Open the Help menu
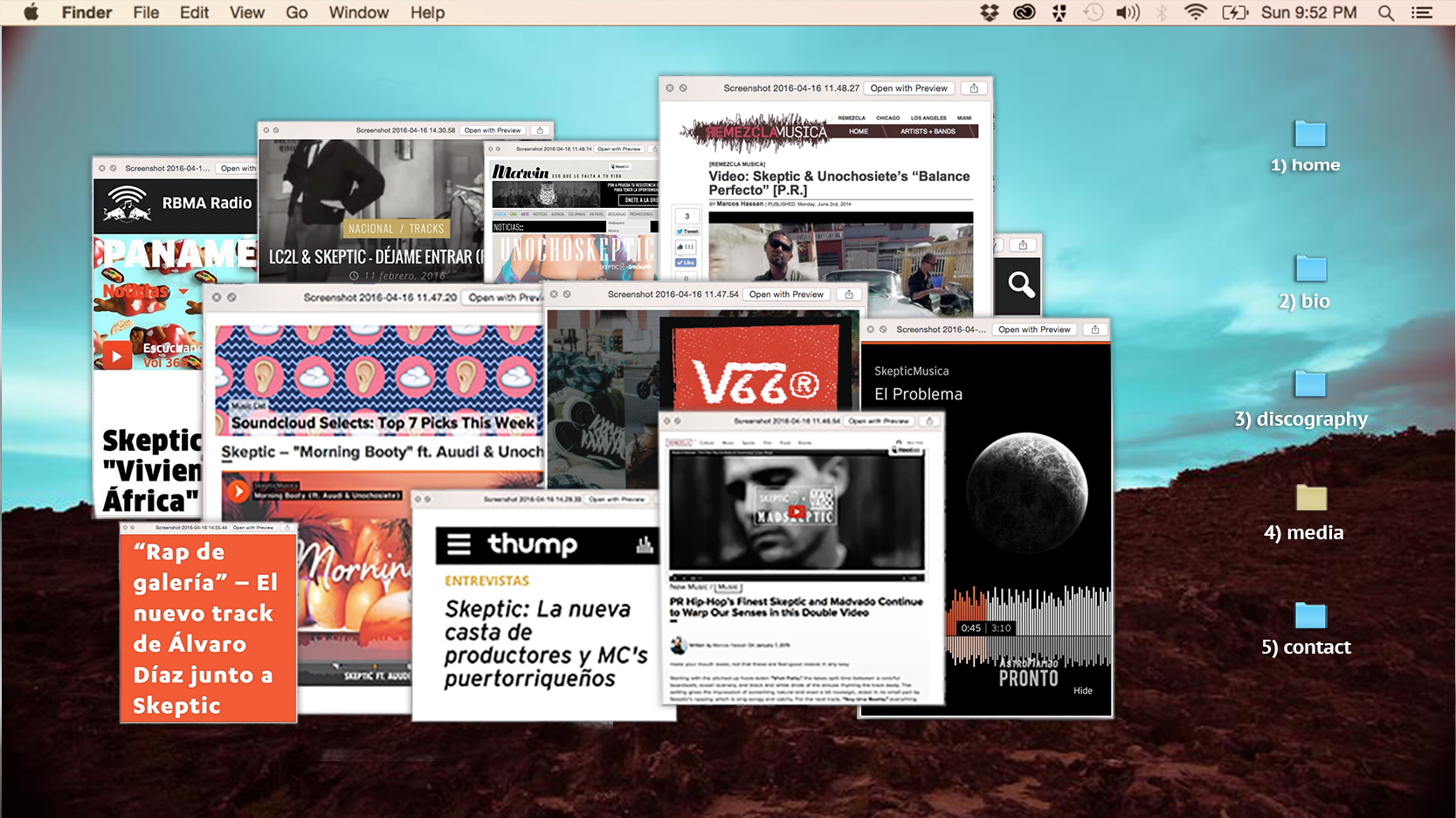The height and width of the screenshot is (818, 1456). click(428, 12)
